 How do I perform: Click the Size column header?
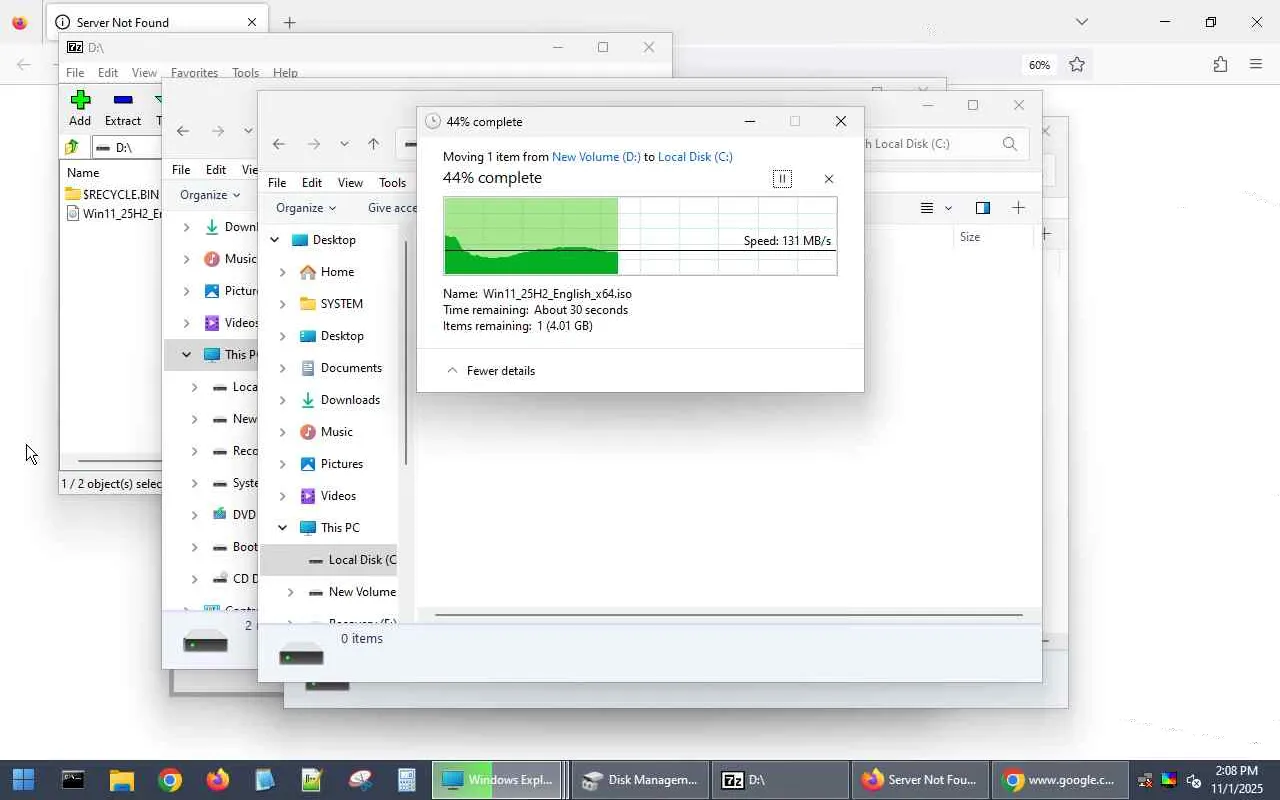click(970, 237)
